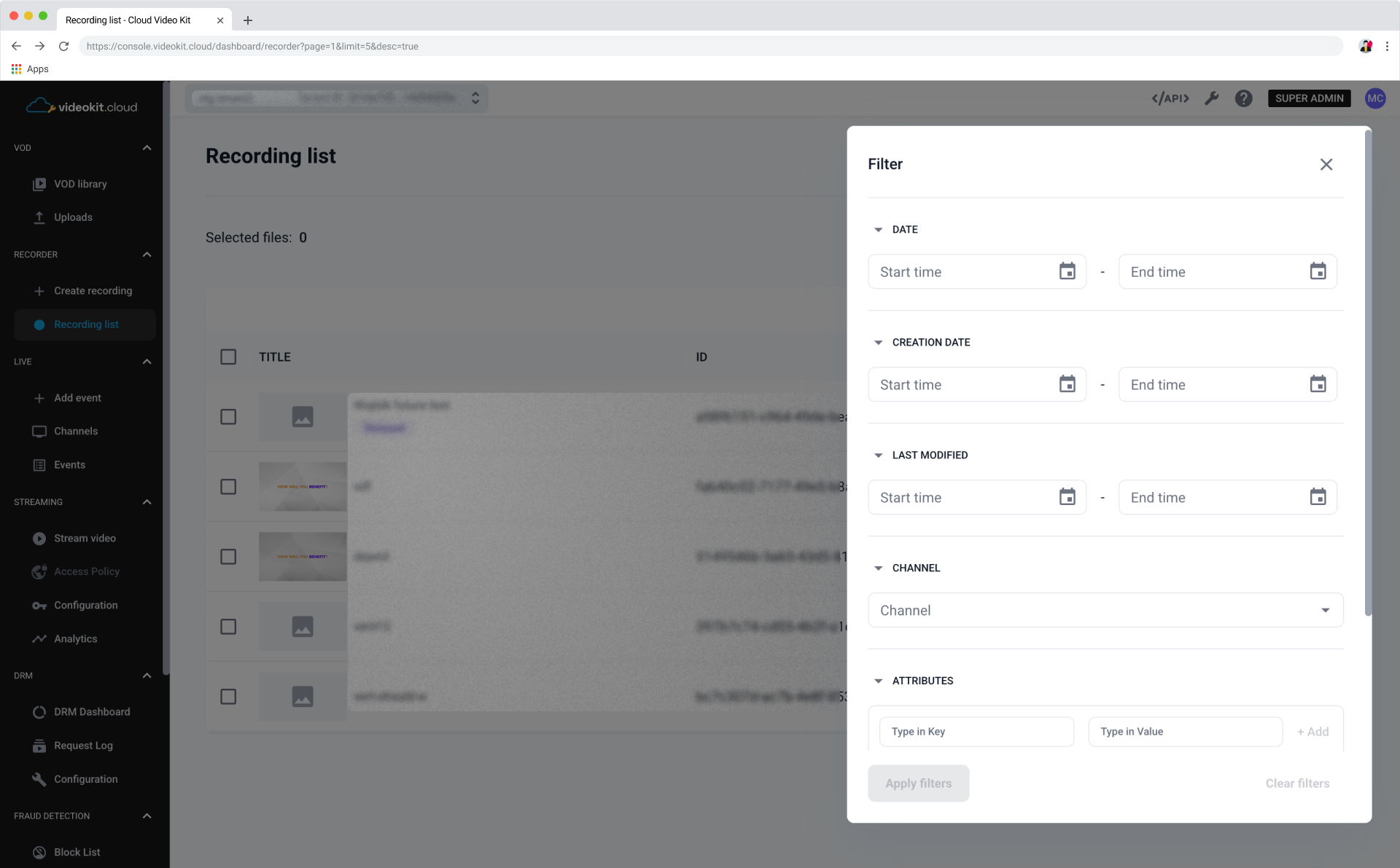The image size is (1400, 868).
Task: Click + Add attribute button
Action: (1312, 732)
